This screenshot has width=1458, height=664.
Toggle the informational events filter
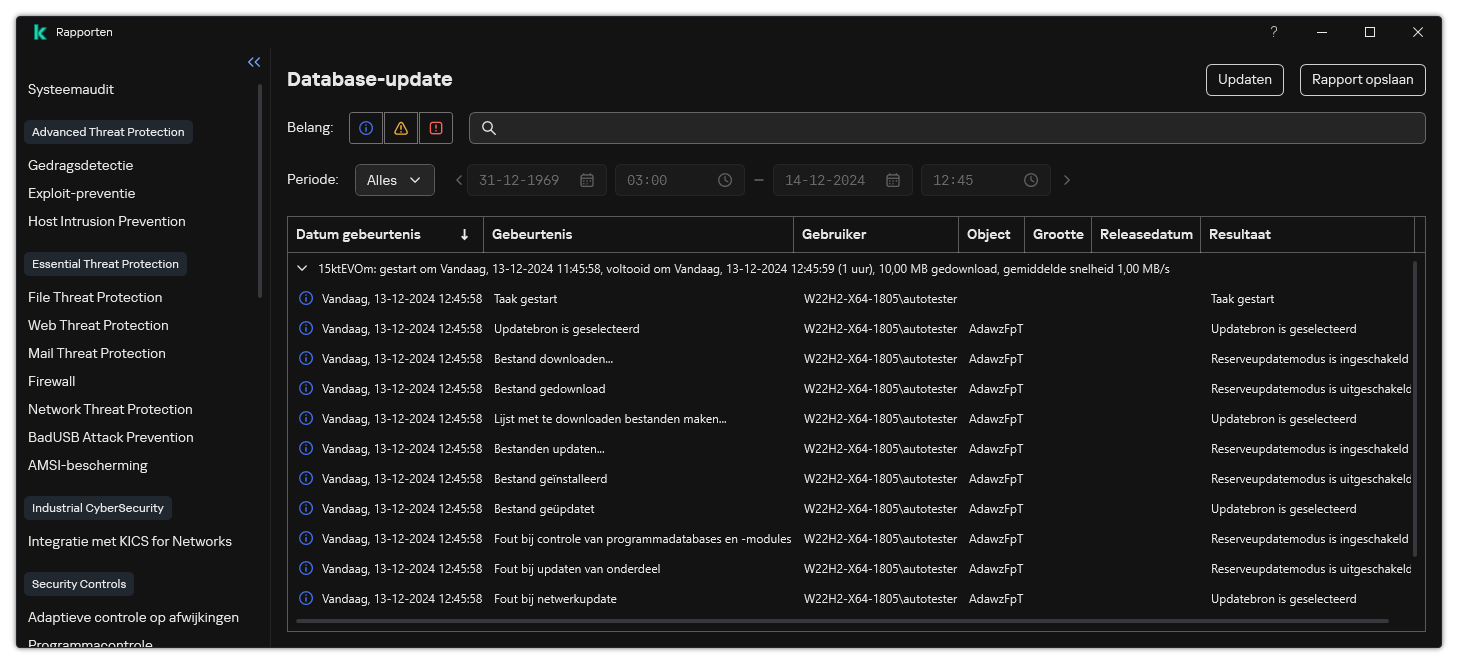click(366, 128)
